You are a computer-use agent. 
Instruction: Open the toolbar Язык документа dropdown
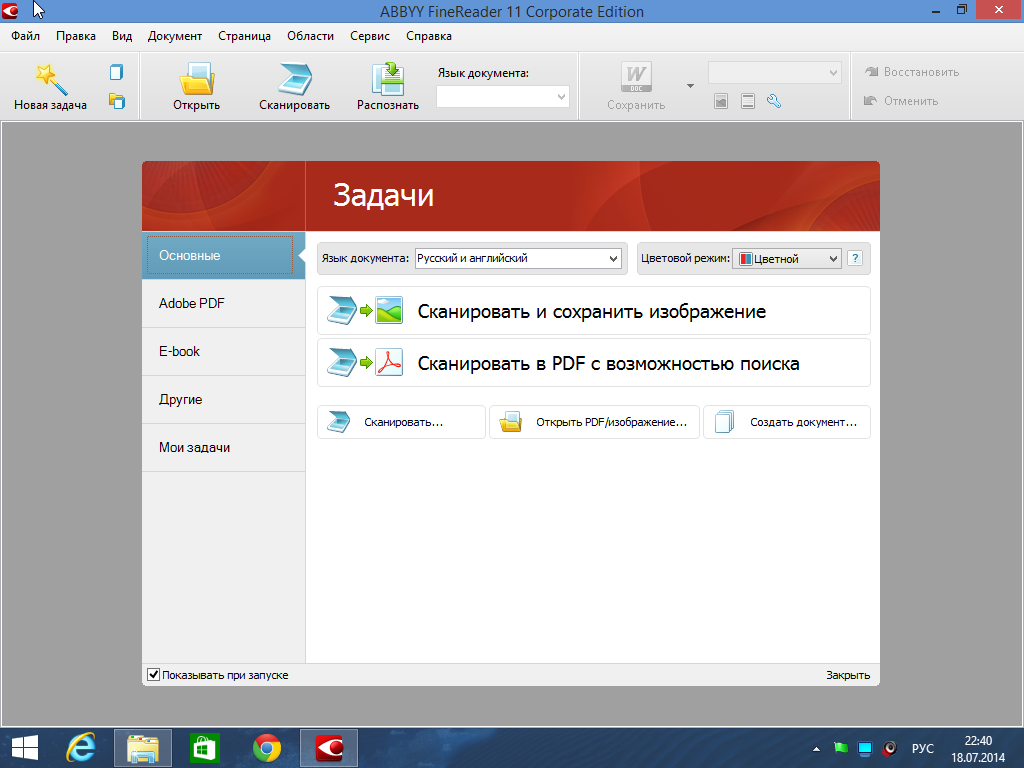(503, 97)
